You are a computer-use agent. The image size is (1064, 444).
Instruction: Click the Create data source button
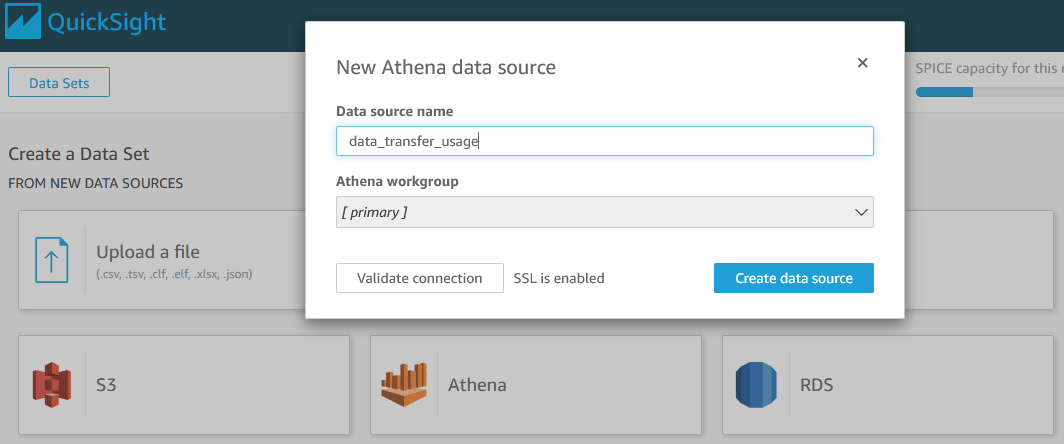793,278
